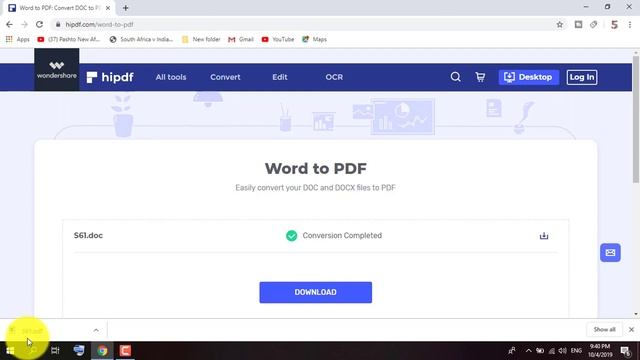Open the Edit menu

click(280, 77)
